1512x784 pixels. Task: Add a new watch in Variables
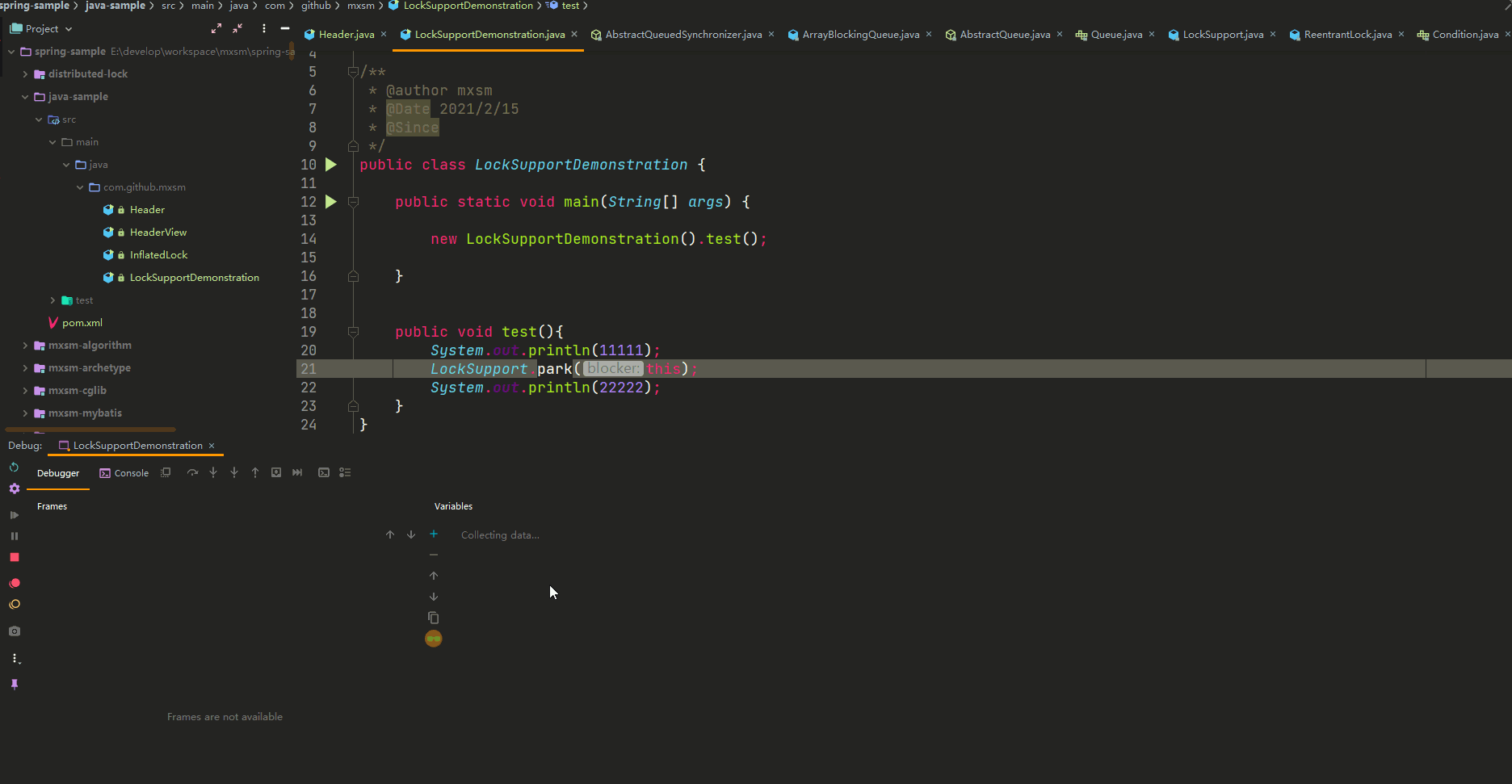(x=434, y=534)
